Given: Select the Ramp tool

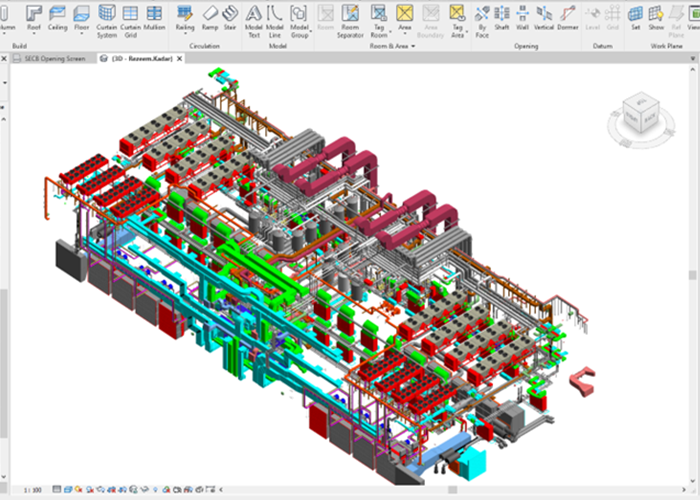Looking at the screenshot, I should tap(210, 18).
